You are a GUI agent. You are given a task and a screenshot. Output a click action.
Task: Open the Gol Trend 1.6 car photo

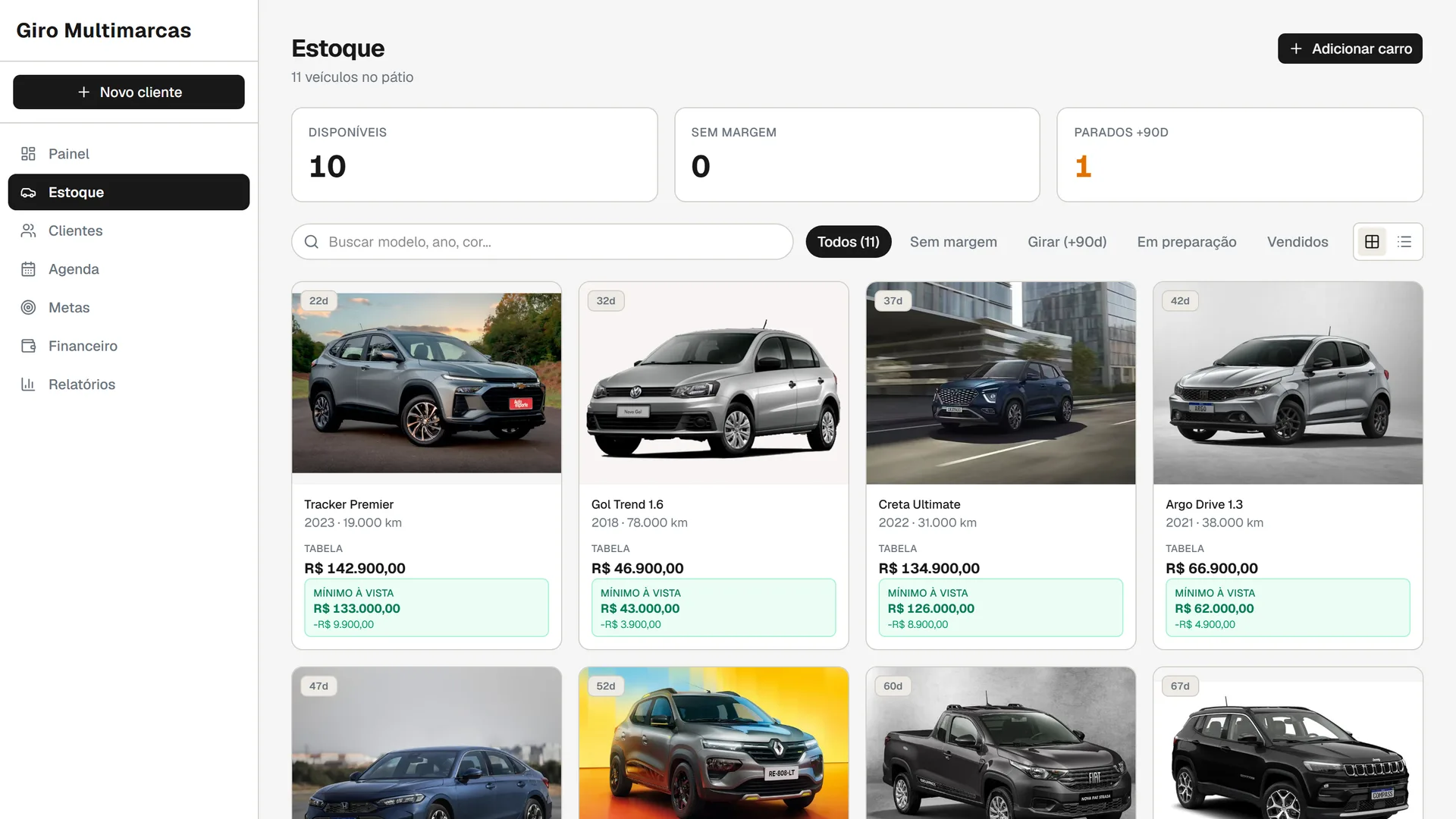click(x=714, y=383)
